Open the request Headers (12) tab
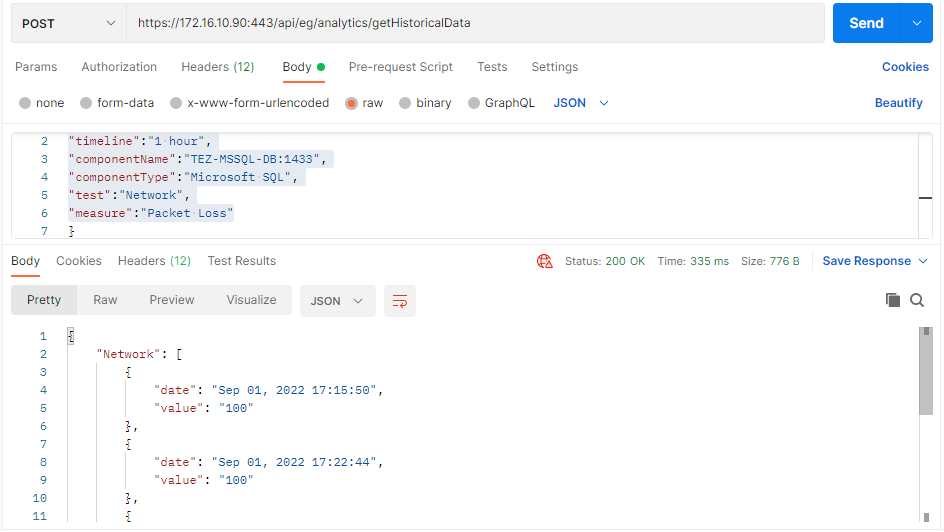944x532 pixels. [x=218, y=67]
